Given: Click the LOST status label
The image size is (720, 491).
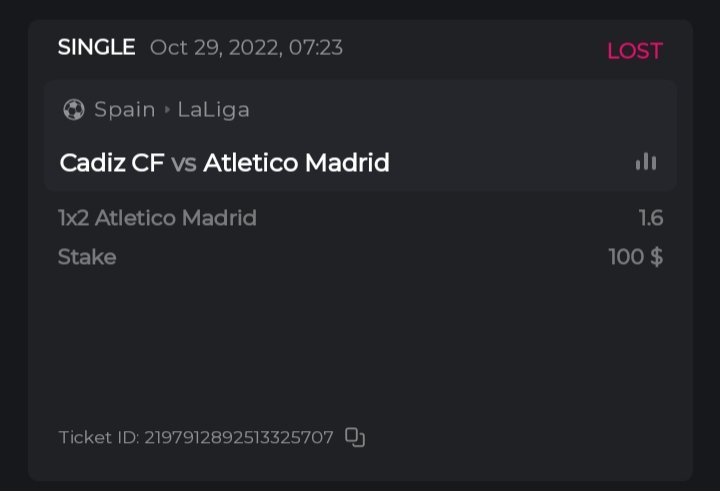Looking at the screenshot, I should [x=634, y=51].
